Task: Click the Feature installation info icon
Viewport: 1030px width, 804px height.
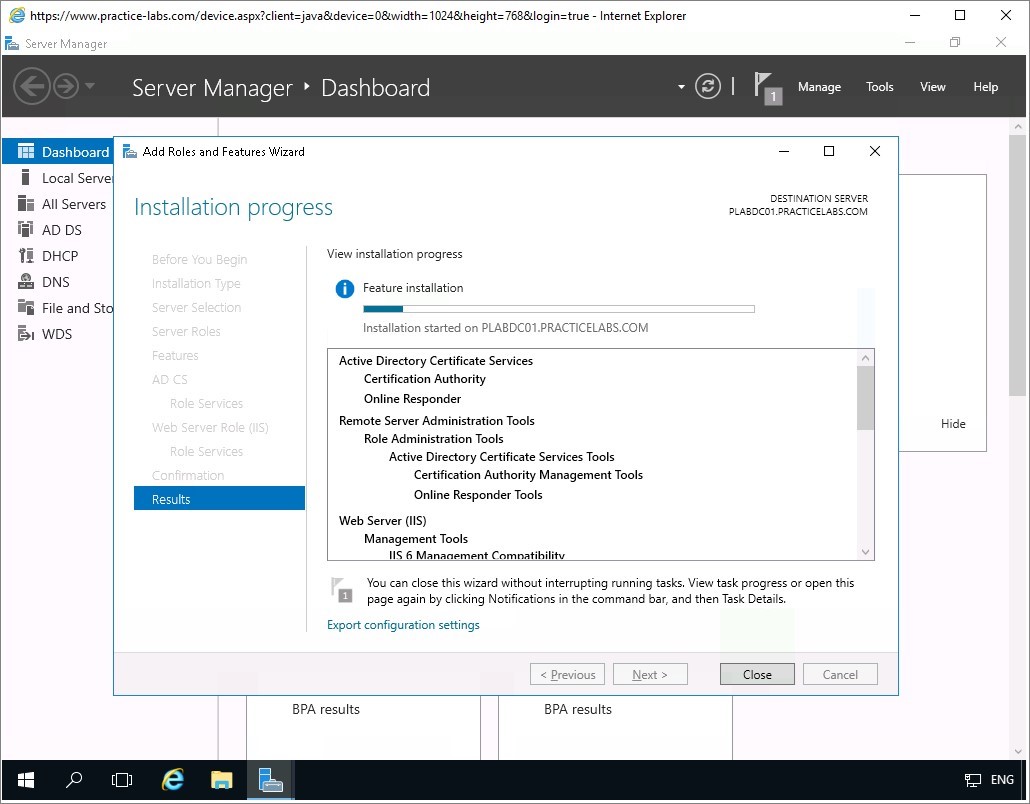Action: [x=345, y=288]
